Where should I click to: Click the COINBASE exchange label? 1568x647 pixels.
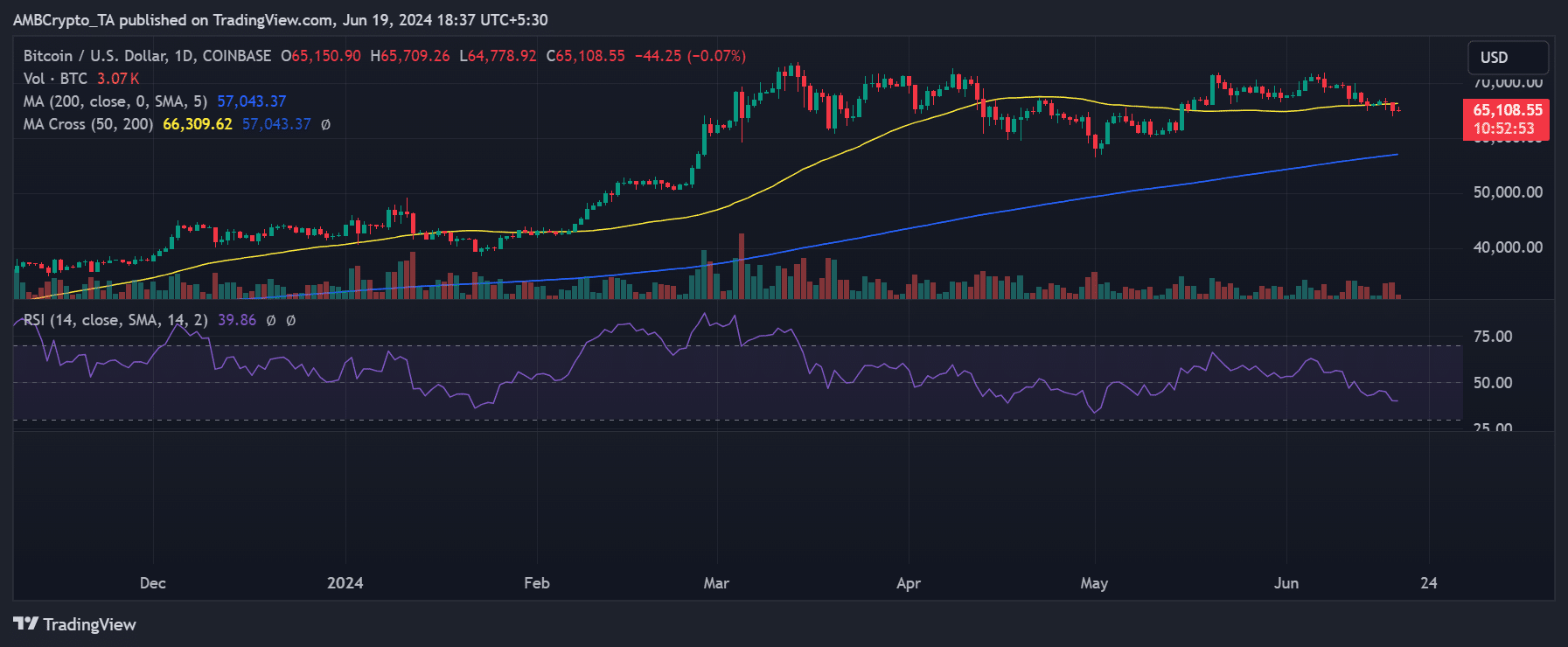point(237,56)
